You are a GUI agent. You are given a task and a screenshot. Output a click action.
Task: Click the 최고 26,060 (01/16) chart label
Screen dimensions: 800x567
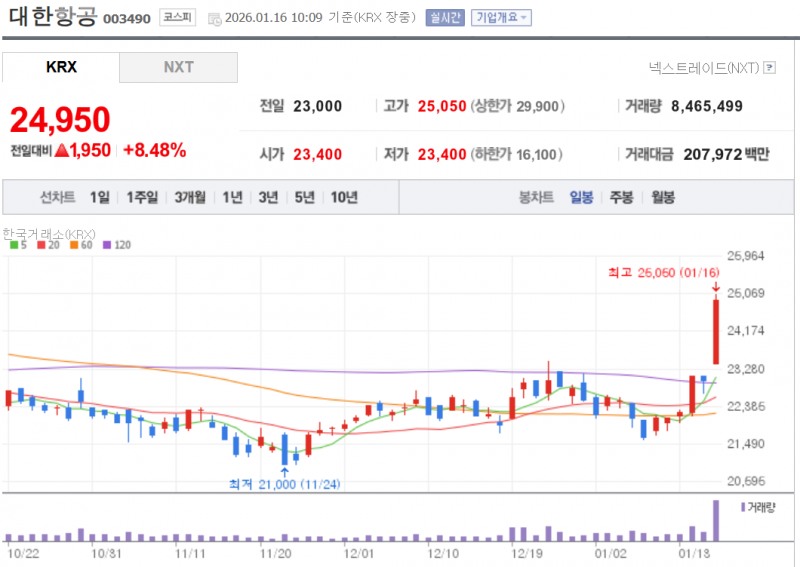(664, 273)
